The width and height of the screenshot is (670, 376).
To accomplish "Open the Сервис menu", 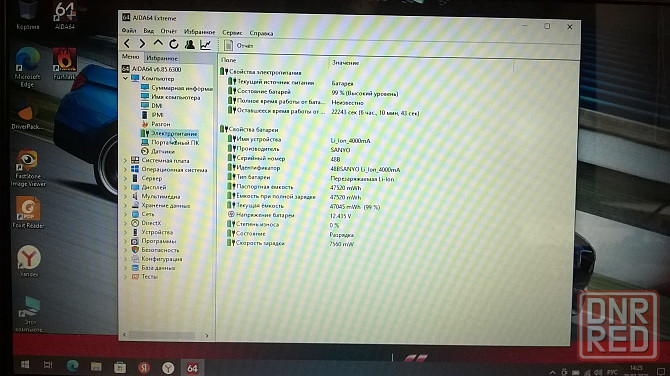I will 232,32.
